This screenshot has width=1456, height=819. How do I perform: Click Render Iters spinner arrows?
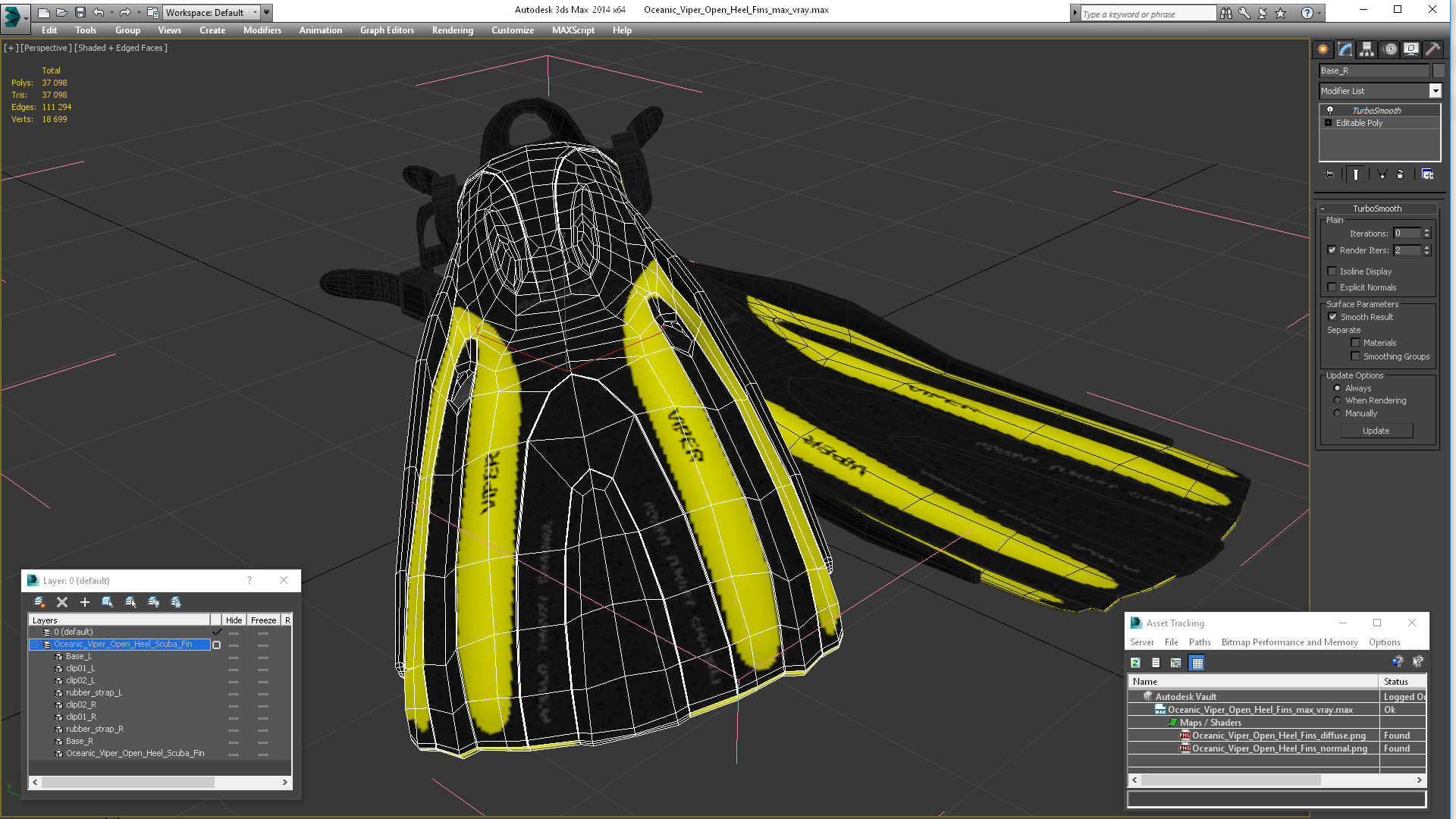point(1427,250)
